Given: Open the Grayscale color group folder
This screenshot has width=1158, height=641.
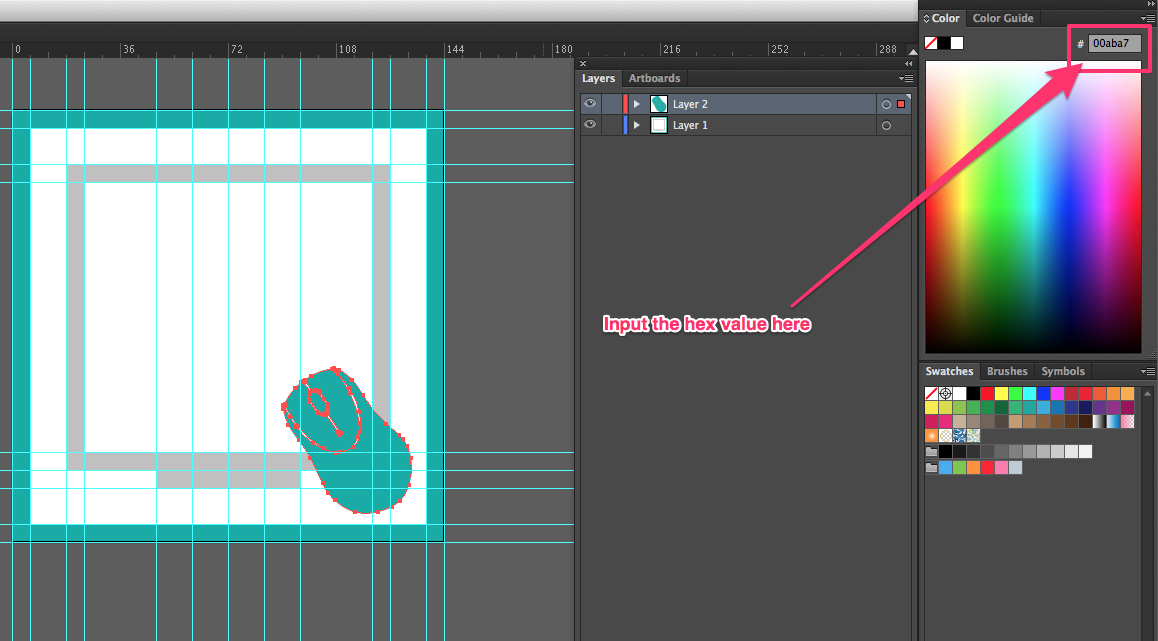Looking at the screenshot, I should [x=931, y=451].
